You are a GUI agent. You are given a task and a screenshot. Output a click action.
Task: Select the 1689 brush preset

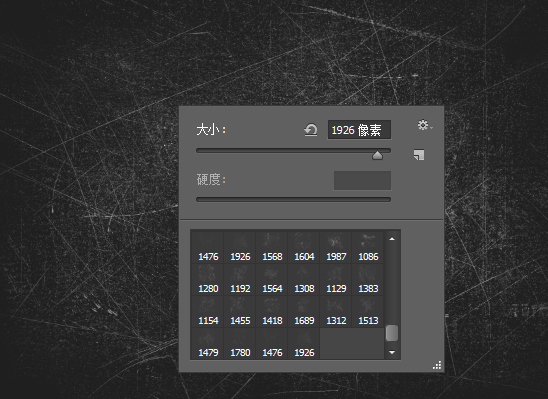pyautogui.click(x=304, y=311)
